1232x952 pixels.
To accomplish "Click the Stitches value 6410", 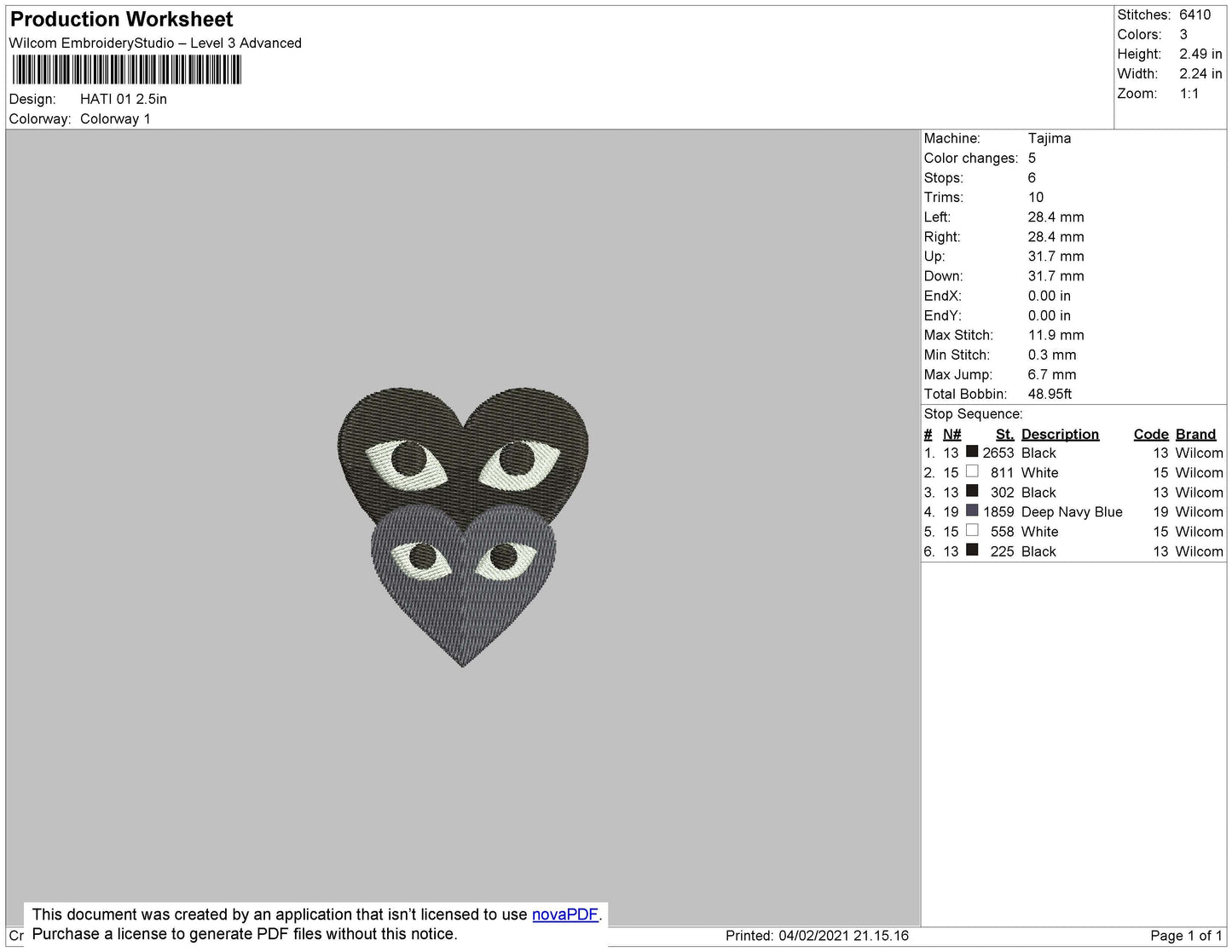I will 1194,14.
